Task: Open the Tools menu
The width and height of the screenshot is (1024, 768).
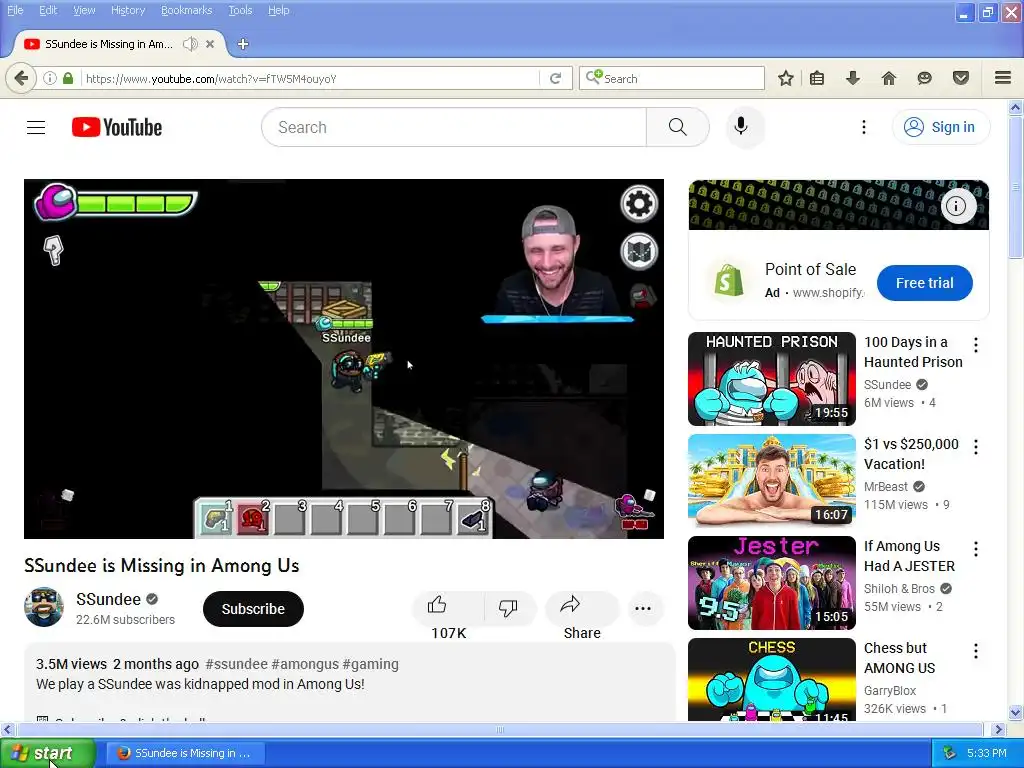Action: 240,10
